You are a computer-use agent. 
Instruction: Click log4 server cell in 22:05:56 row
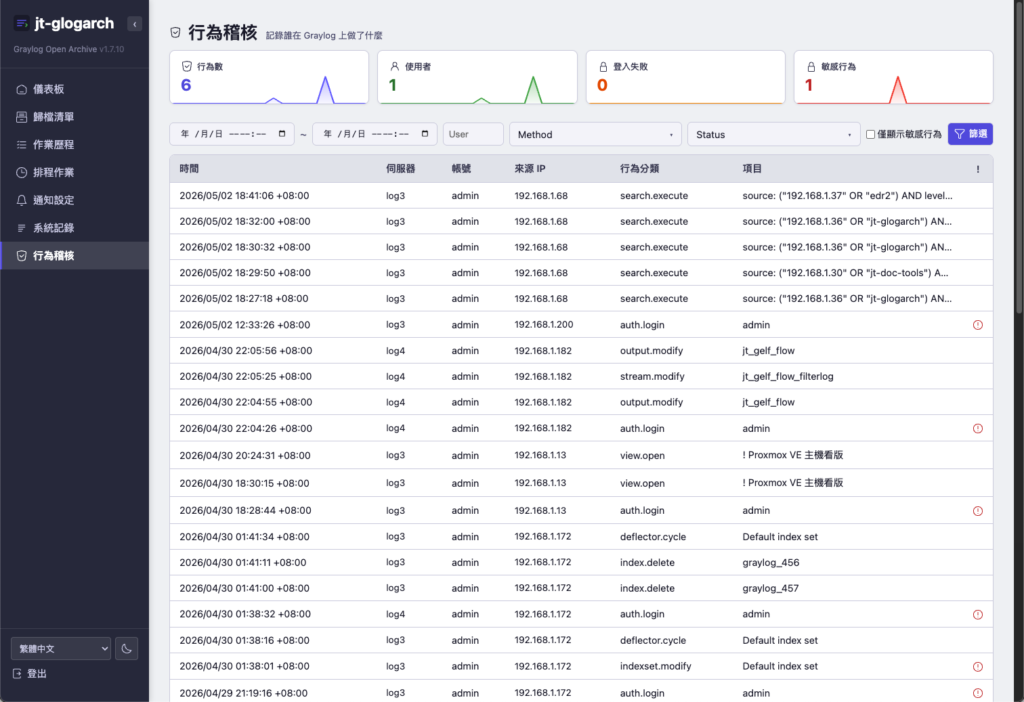pyautogui.click(x=395, y=351)
